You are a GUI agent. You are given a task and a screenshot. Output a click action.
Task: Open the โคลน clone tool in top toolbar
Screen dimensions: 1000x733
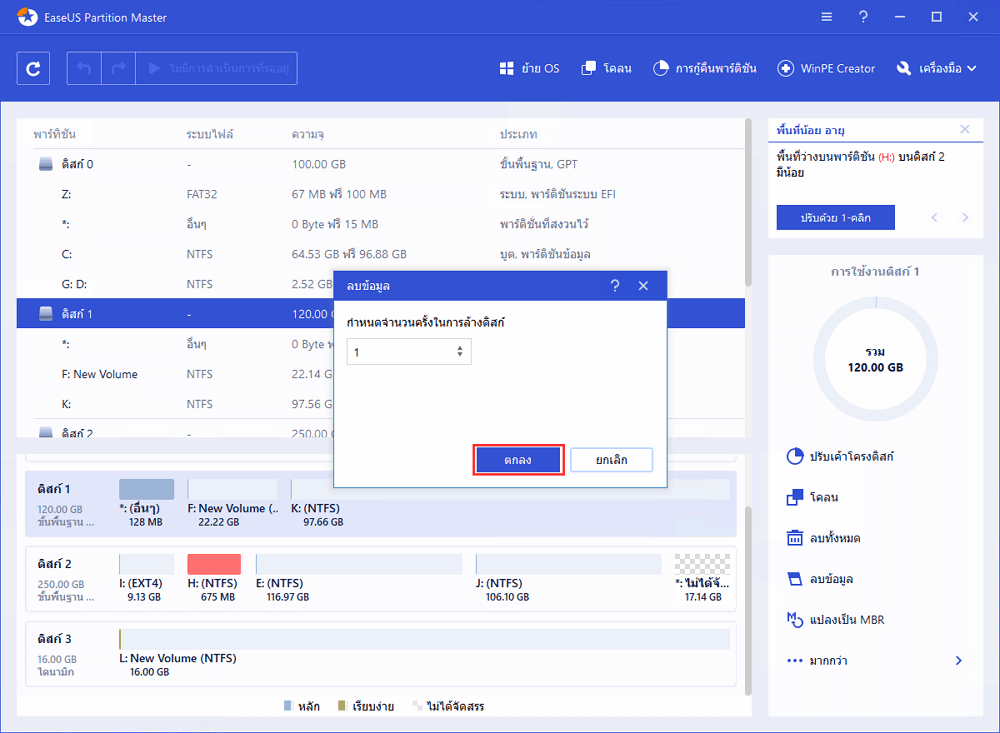[607, 68]
